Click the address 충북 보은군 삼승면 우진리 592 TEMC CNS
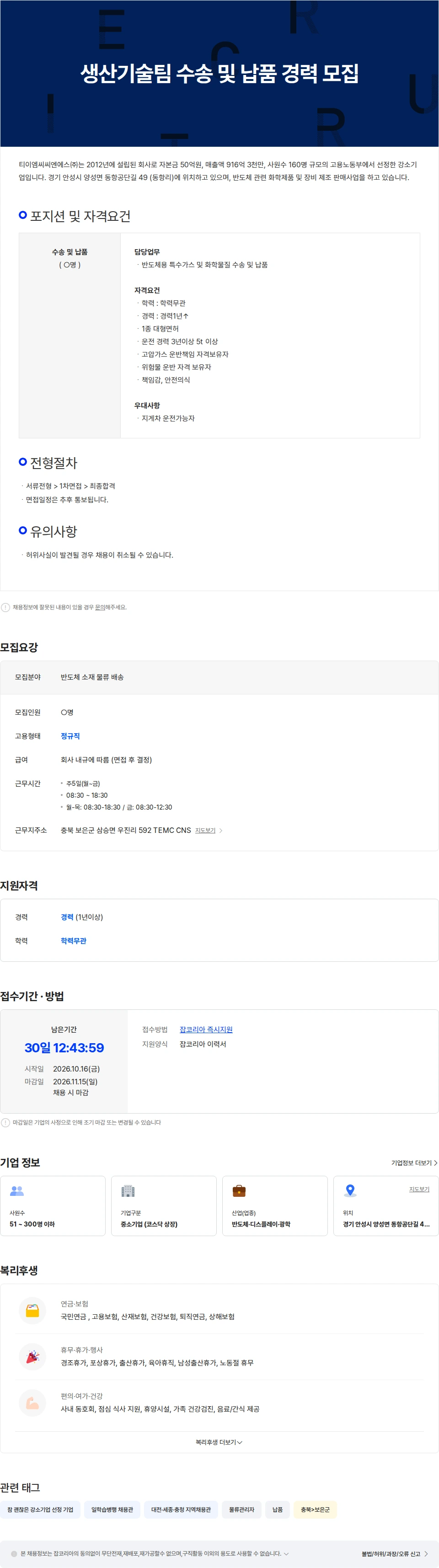439x1568 pixels. click(x=125, y=830)
